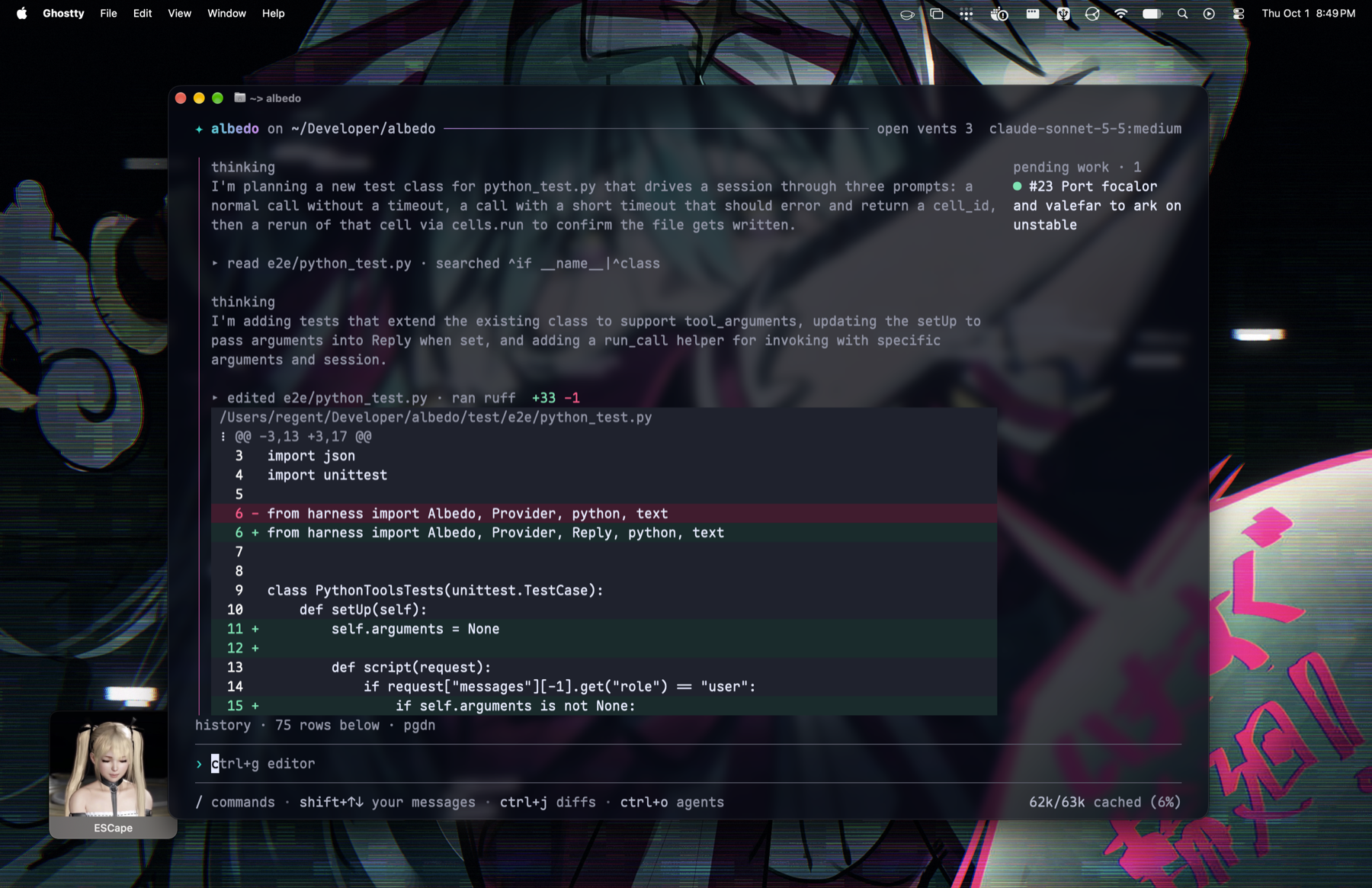Click the coffee cup menu bar icon
Viewport: 1372px width, 888px height.
click(907, 14)
